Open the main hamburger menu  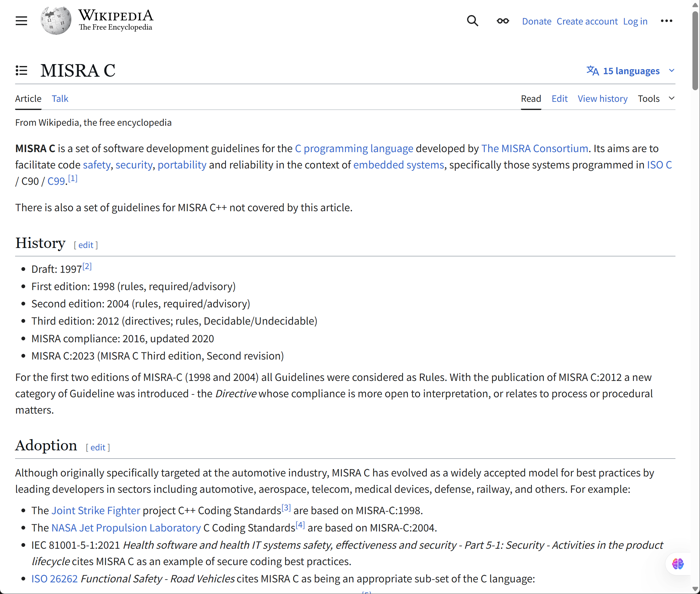coord(21,21)
